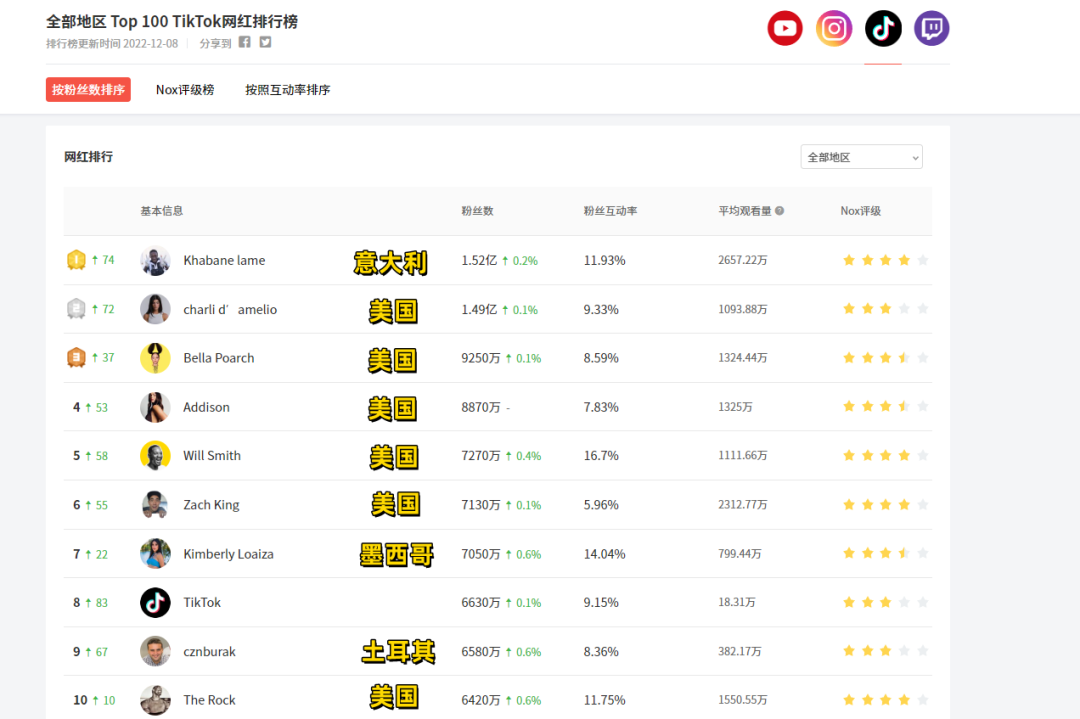The height and width of the screenshot is (719, 1080).
Task: Select the TikTok platform icon
Action: [883, 28]
